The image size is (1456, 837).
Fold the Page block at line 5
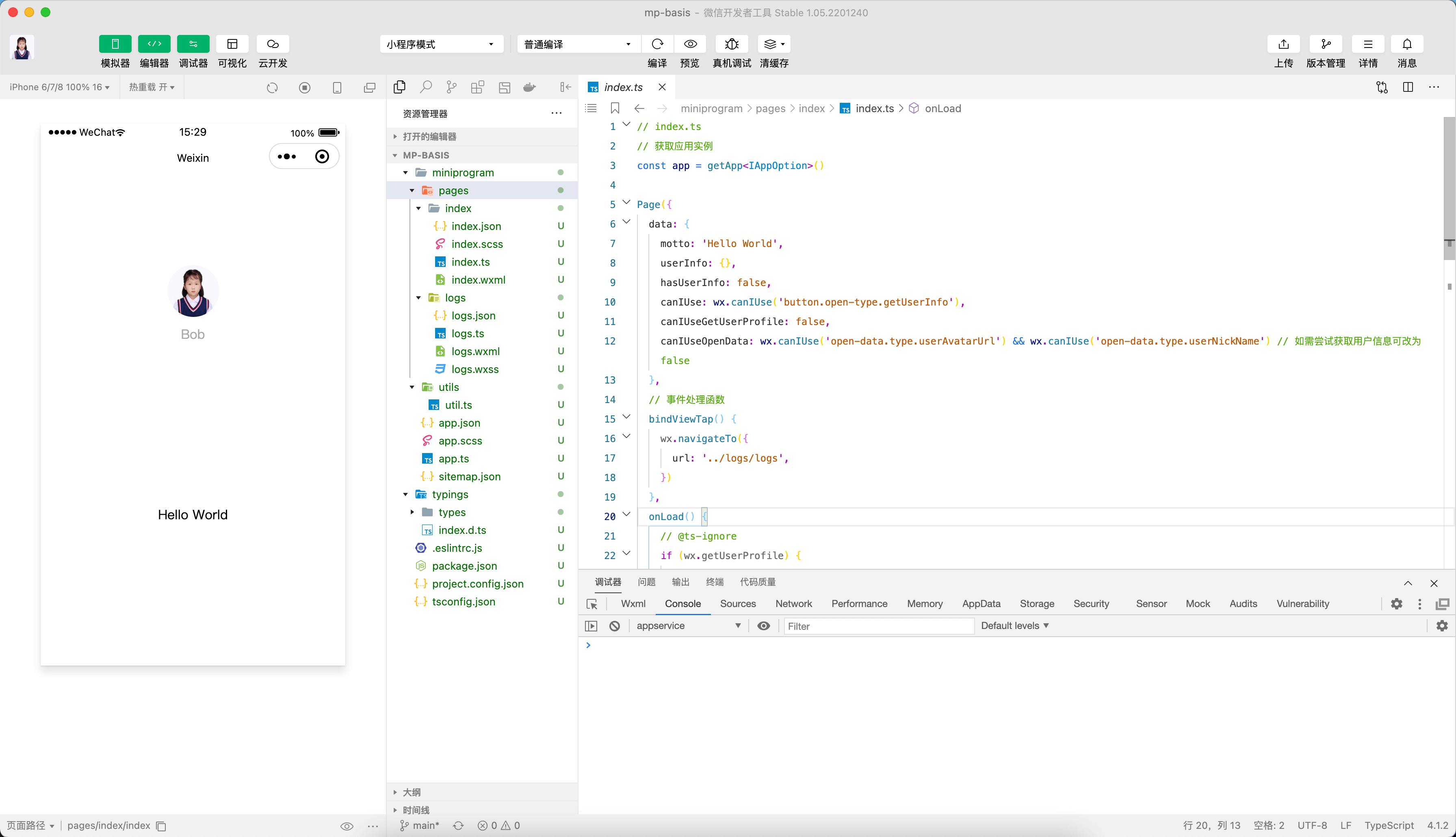click(626, 203)
